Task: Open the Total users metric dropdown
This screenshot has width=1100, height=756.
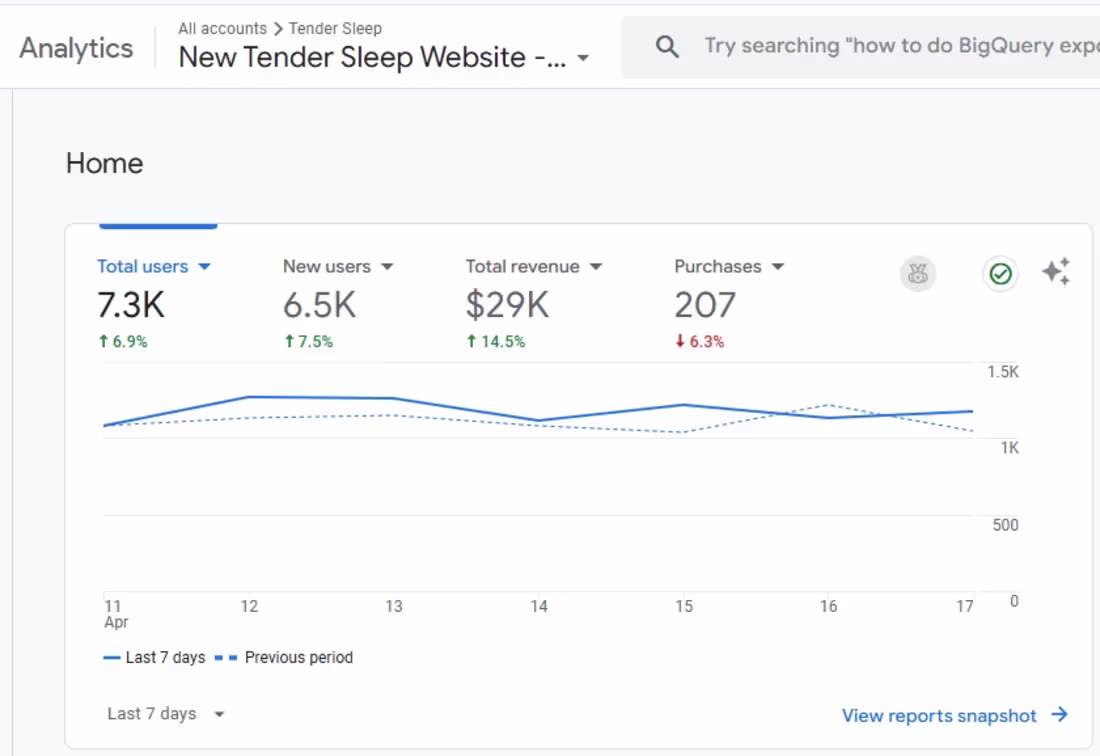Action: coord(205,266)
